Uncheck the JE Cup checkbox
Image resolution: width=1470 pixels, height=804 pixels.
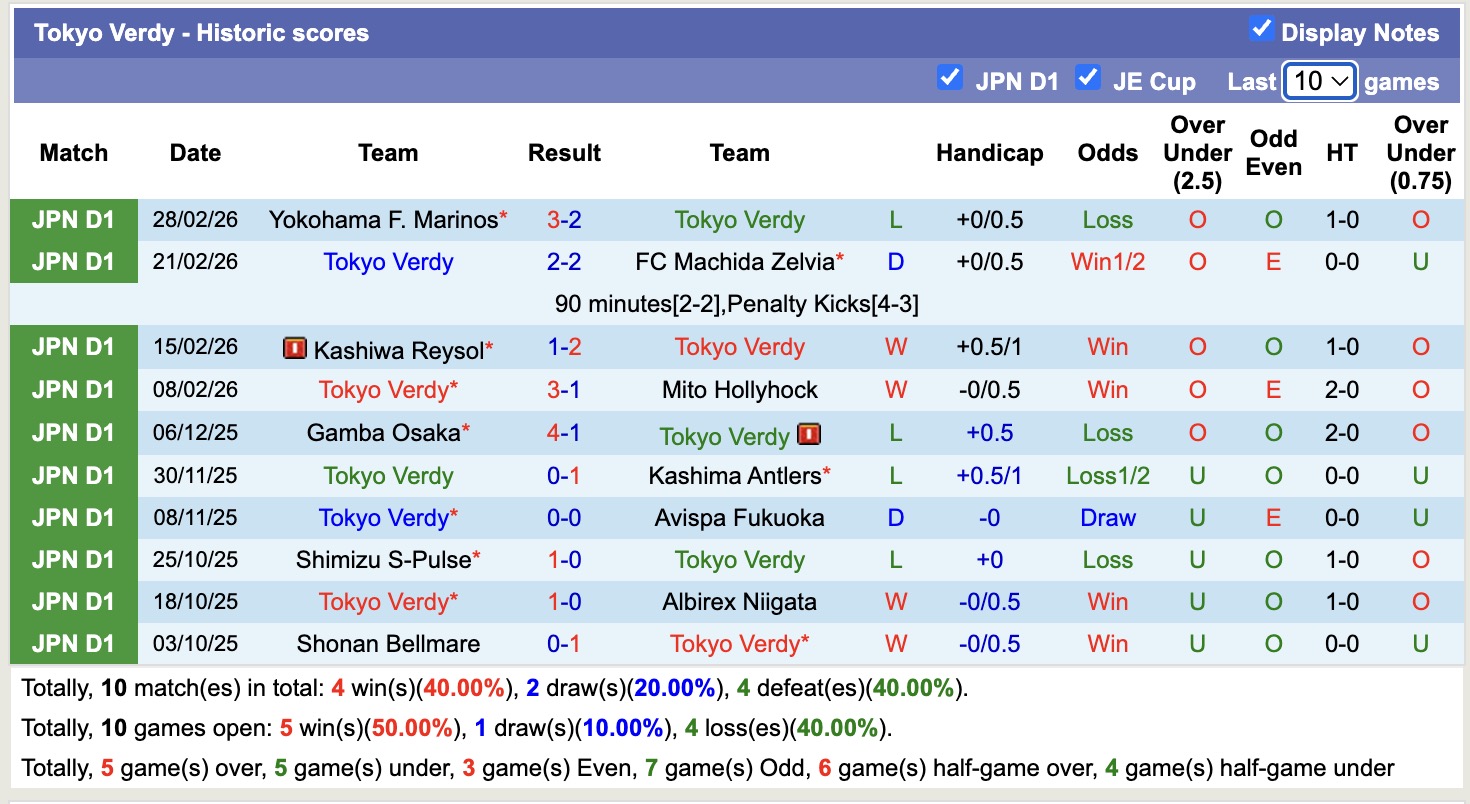point(1087,78)
